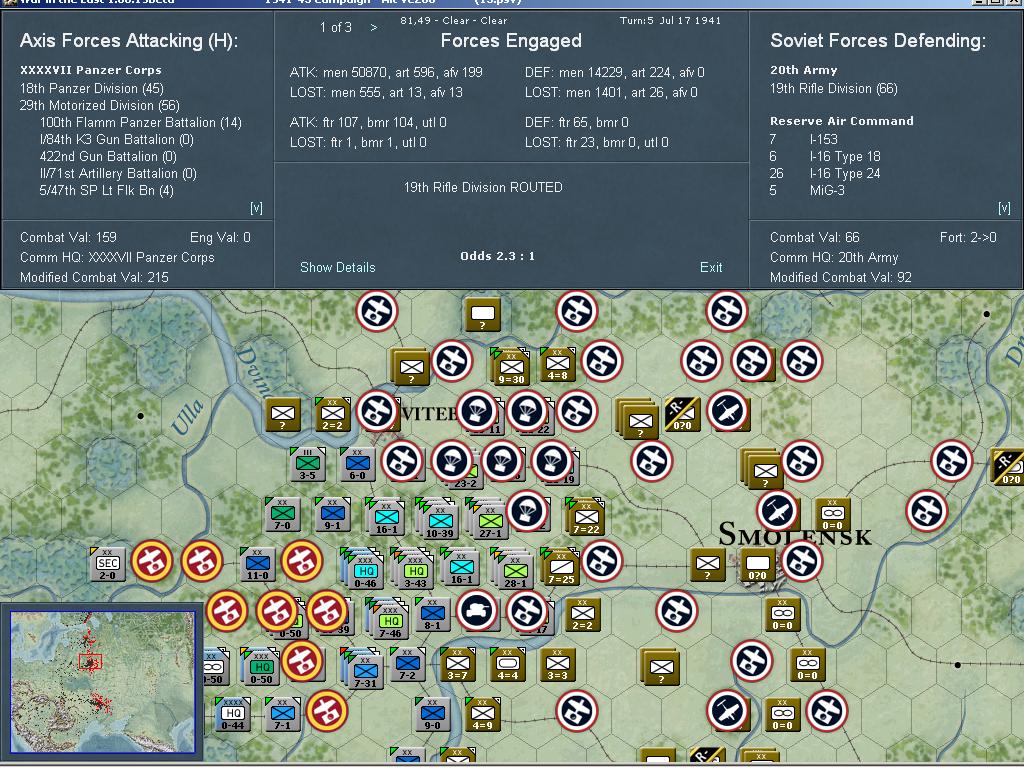The height and width of the screenshot is (768, 1024).
Task: Click 100th Flamm Panzer Battalion (14)
Action: pos(140,122)
